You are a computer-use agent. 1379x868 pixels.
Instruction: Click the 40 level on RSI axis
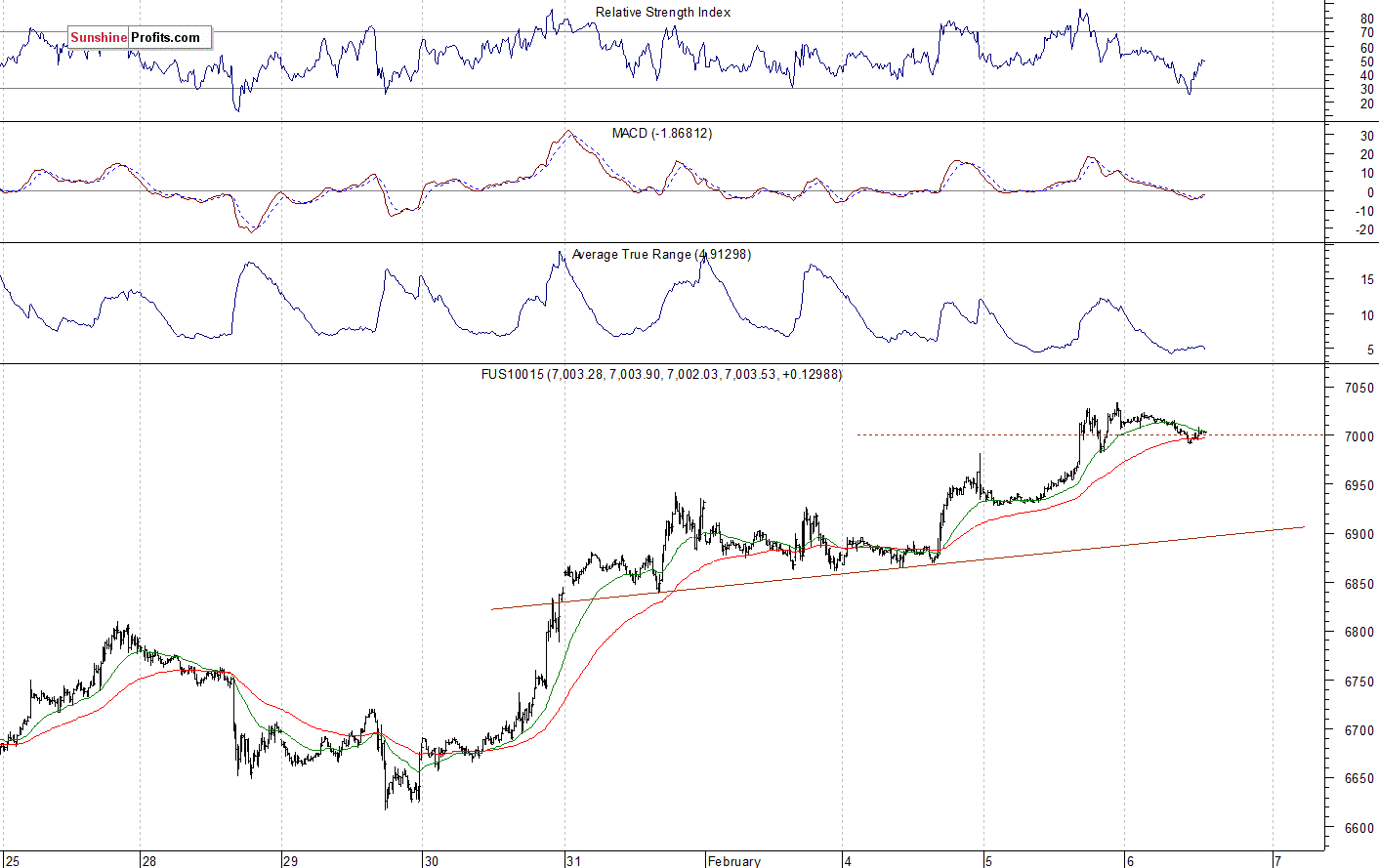1366,75
